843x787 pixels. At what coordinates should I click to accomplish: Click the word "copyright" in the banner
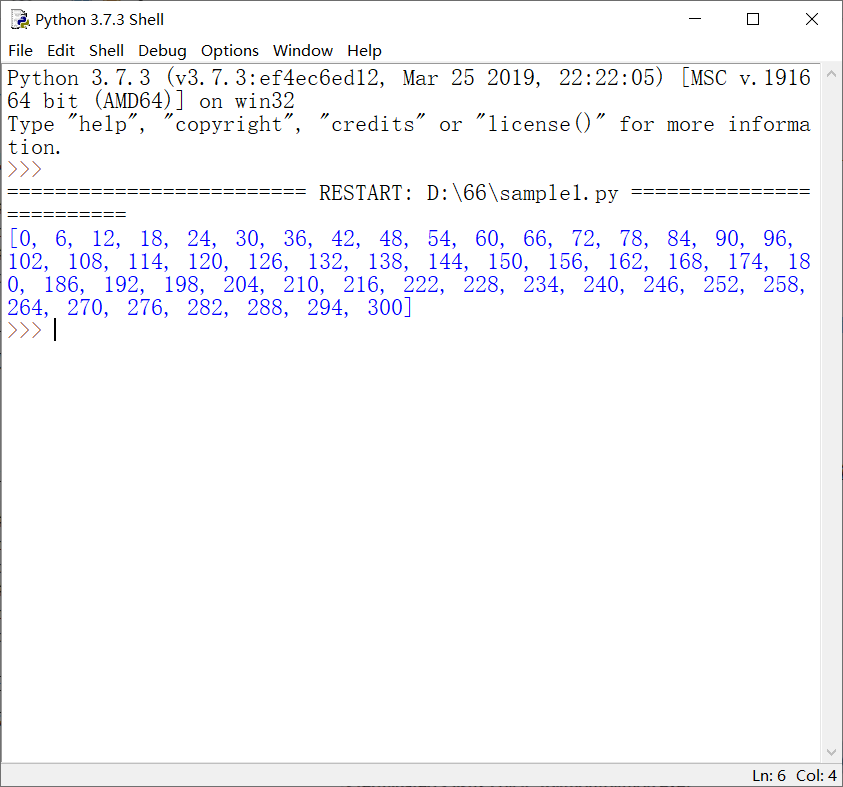[228, 124]
